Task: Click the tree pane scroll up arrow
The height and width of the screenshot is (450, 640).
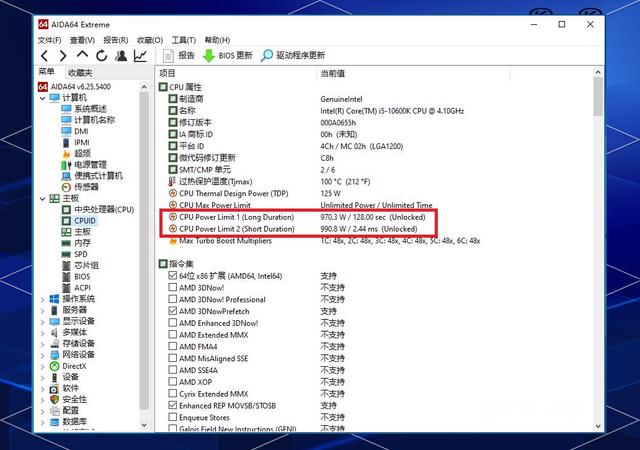Action: tap(144, 87)
